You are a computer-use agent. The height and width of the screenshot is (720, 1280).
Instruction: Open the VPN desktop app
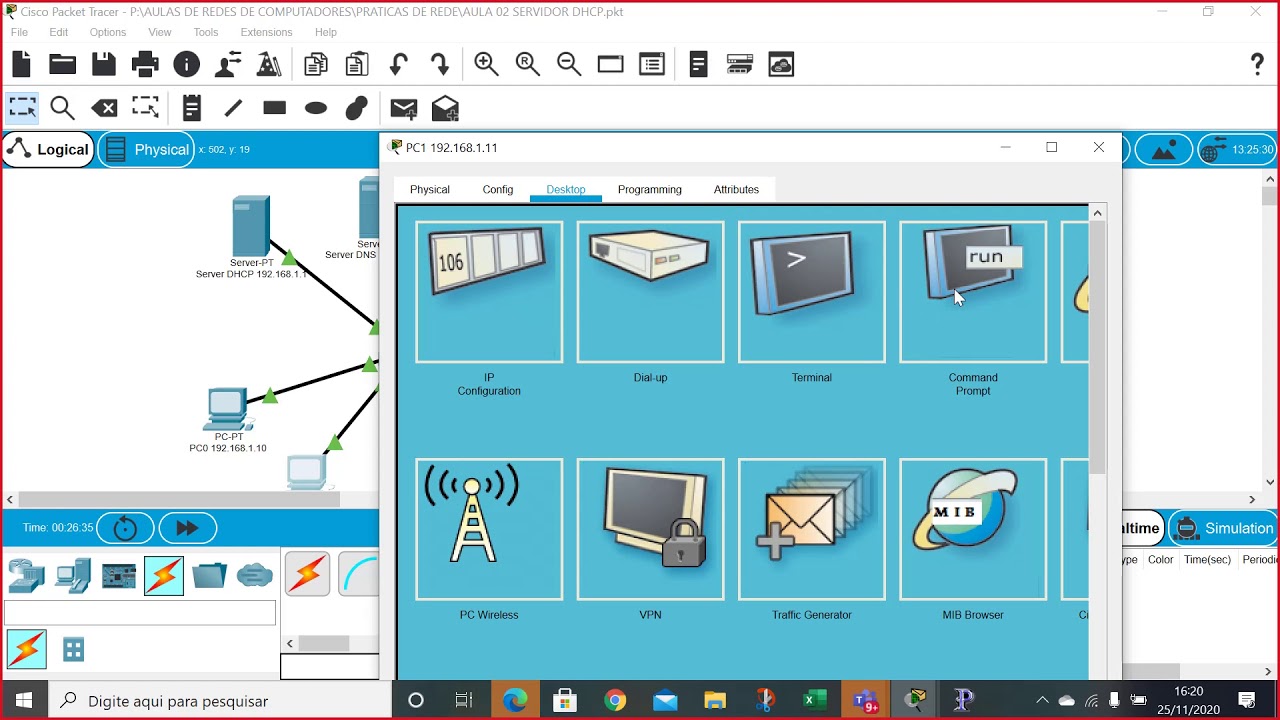point(650,529)
